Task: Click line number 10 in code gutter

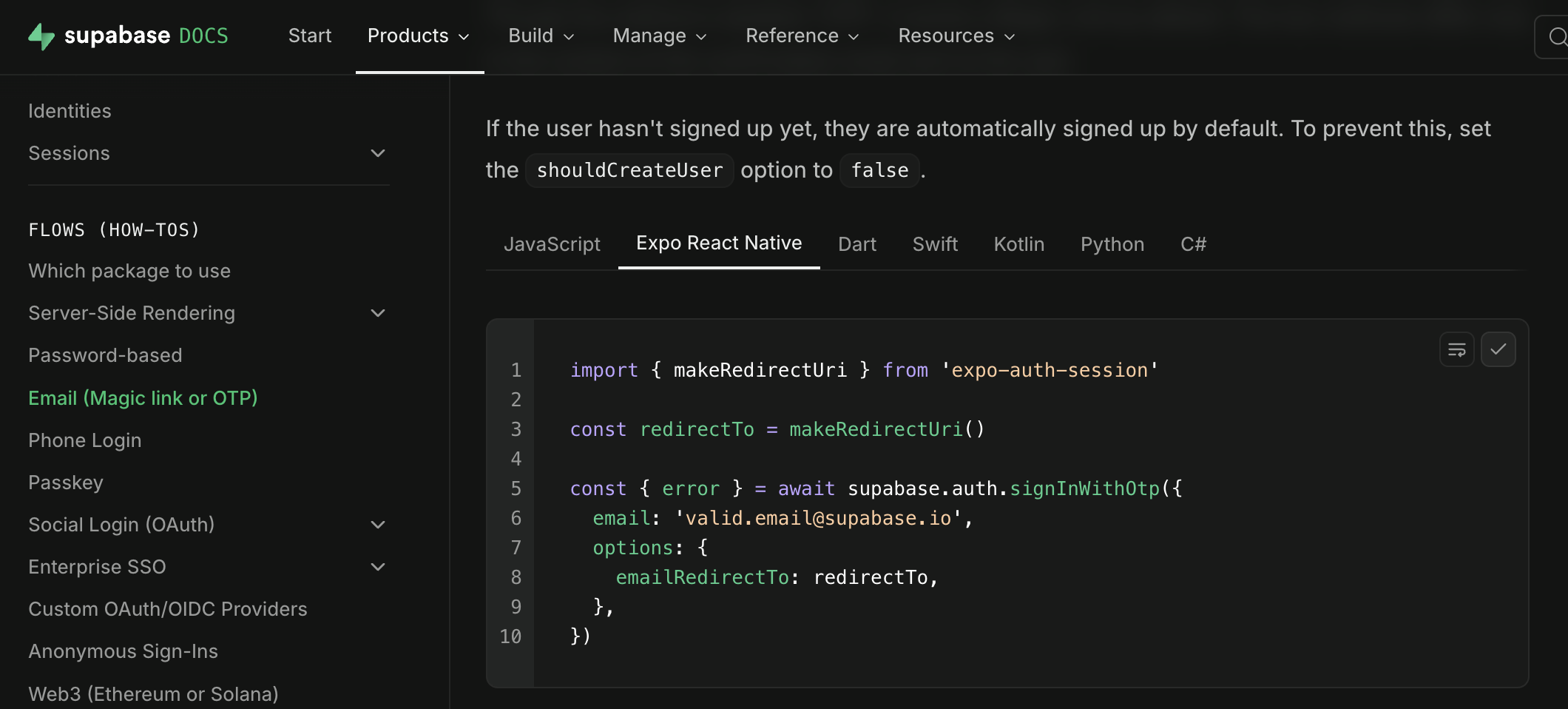Action: [x=510, y=636]
